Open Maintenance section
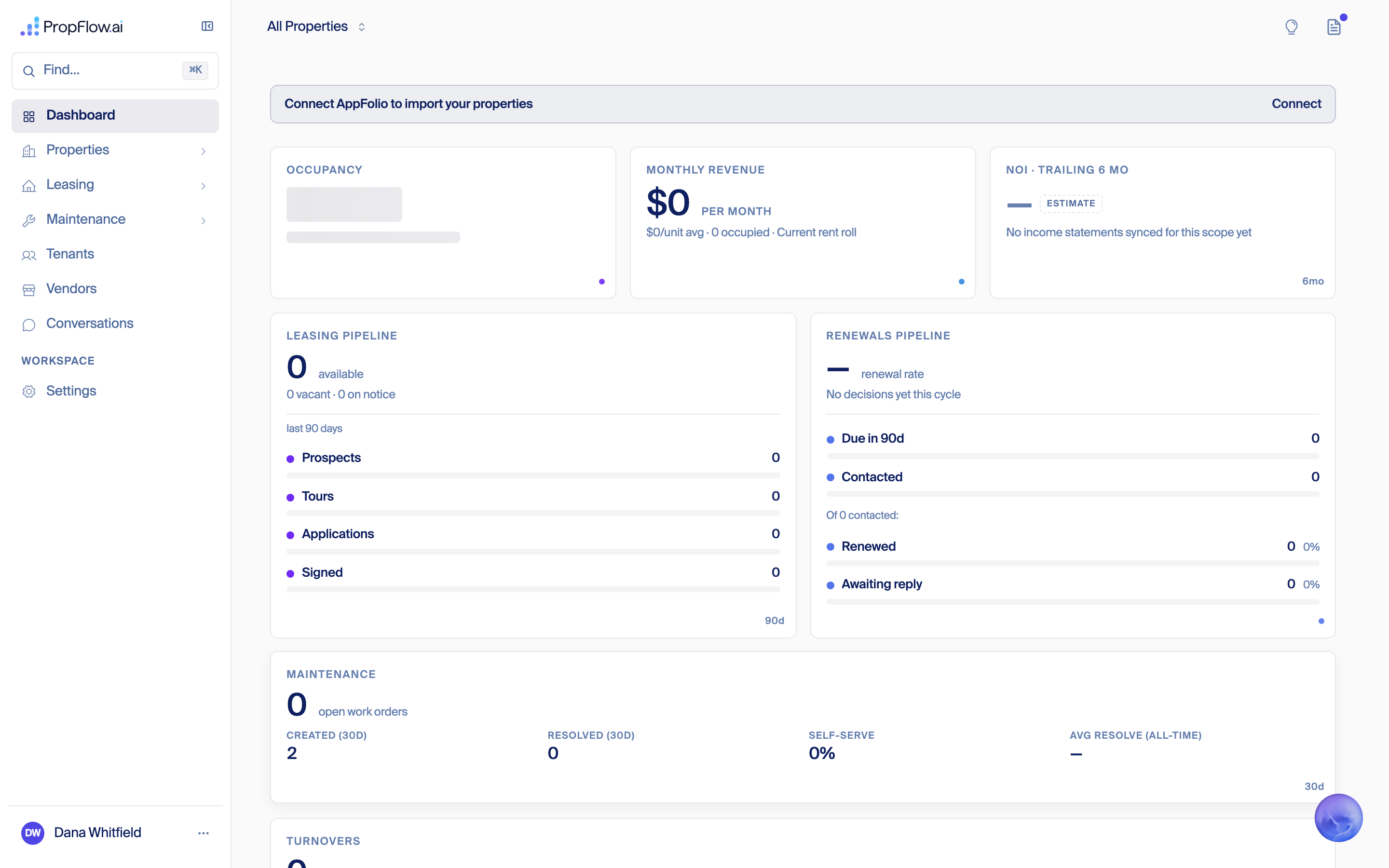This screenshot has width=1389, height=868. pyautogui.click(x=115, y=220)
